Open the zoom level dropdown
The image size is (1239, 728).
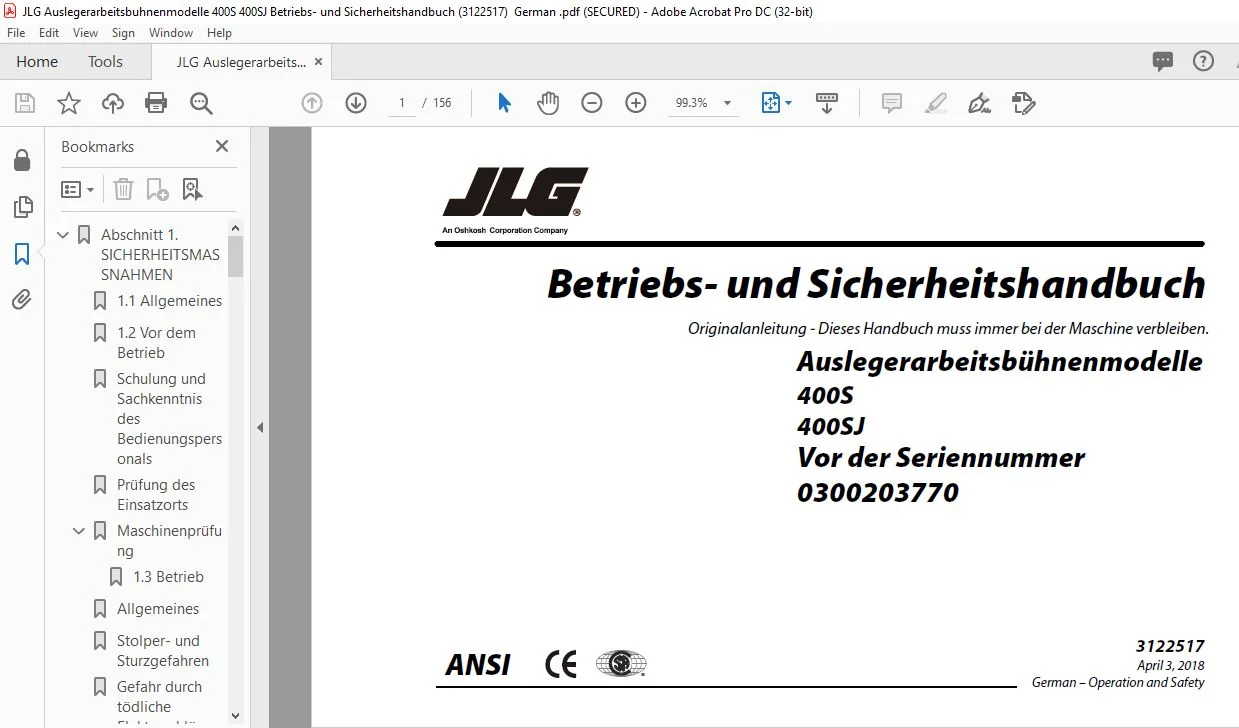pyautogui.click(x=727, y=103)
